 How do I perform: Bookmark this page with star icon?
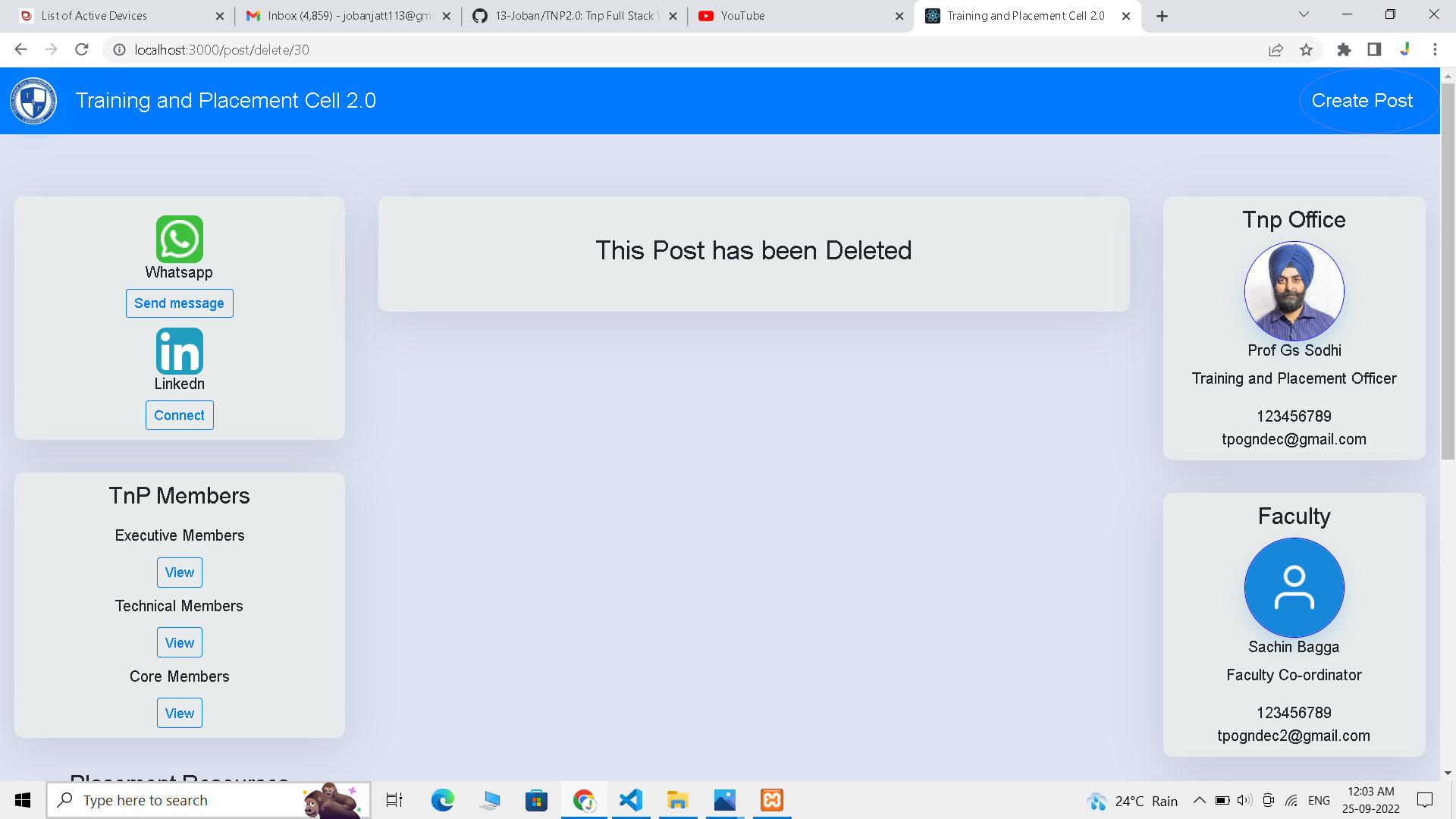(1306, 50)
